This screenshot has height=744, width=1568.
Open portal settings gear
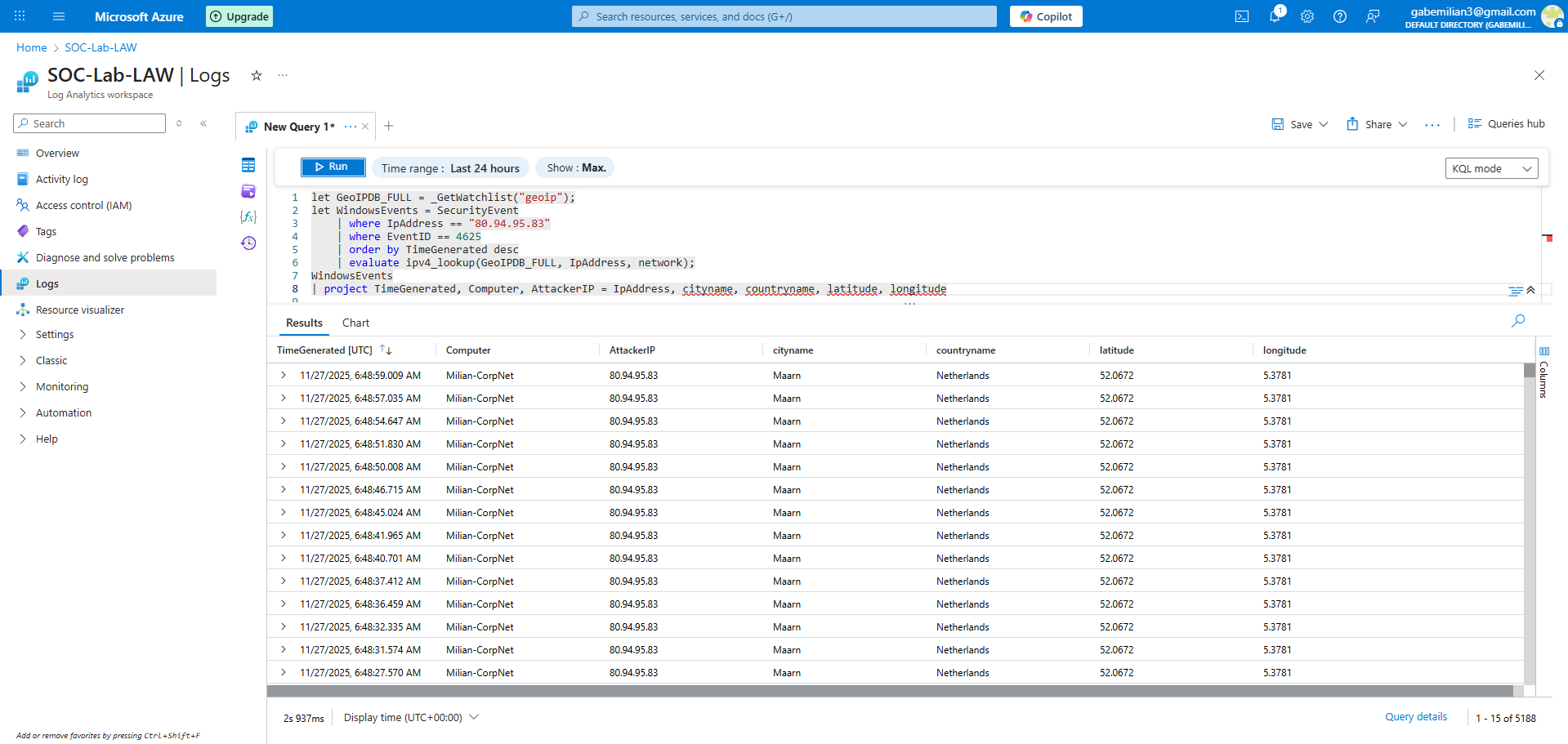click(x=1307, y=16)
